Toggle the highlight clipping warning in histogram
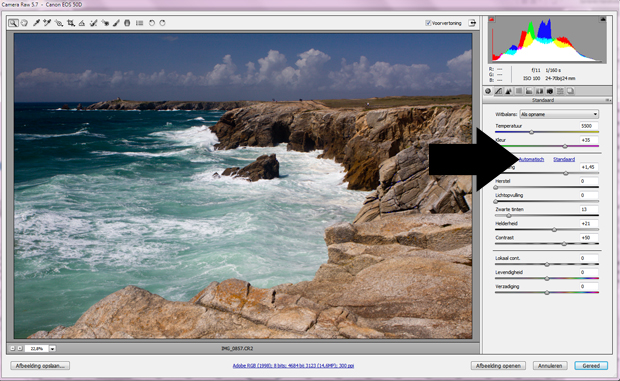This screenshot has height=381, width=620. (603, 19)
